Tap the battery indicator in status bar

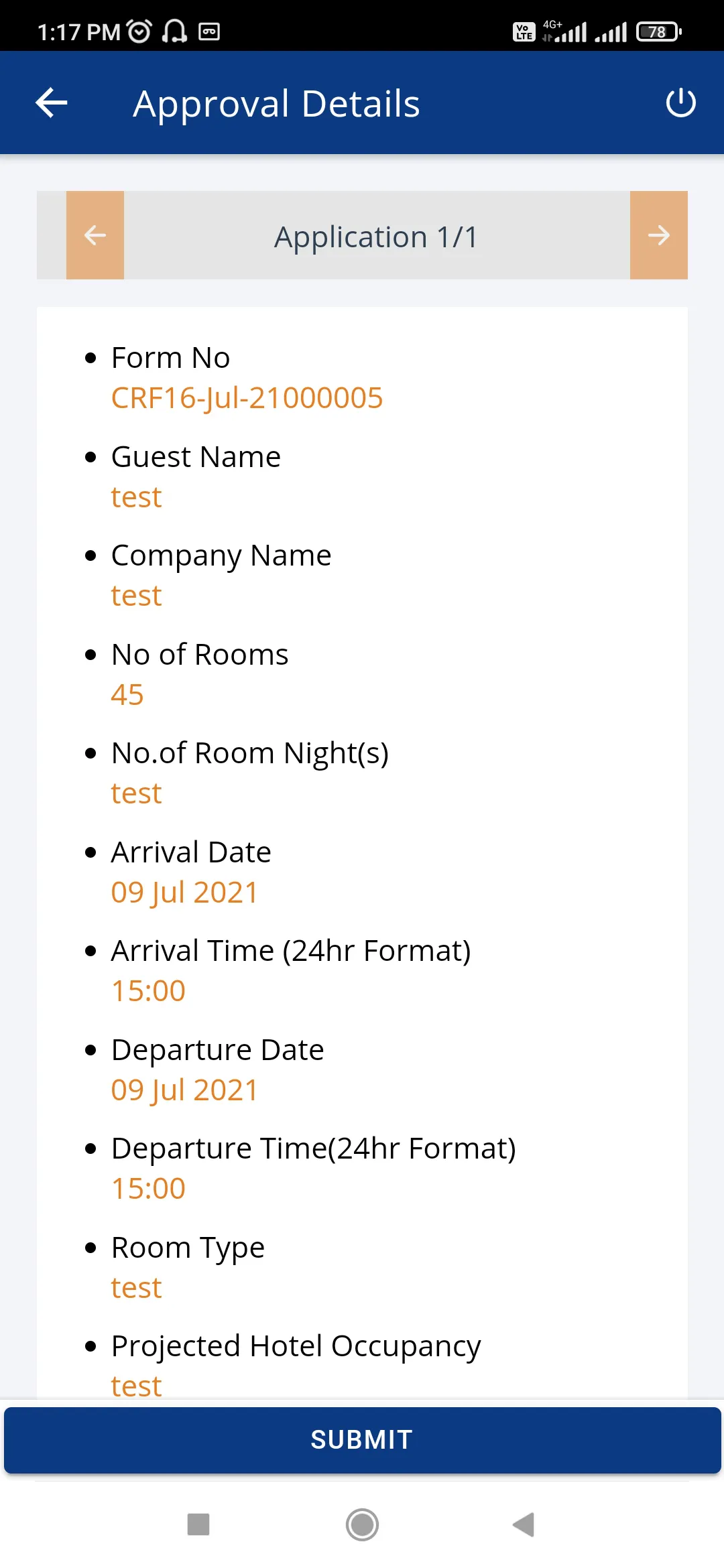(659, 31)
